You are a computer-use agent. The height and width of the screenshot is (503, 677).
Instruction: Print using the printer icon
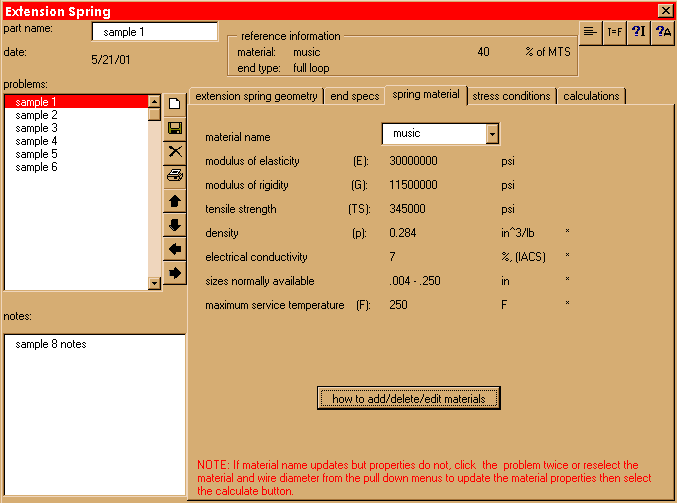click(x=175, y=176)
